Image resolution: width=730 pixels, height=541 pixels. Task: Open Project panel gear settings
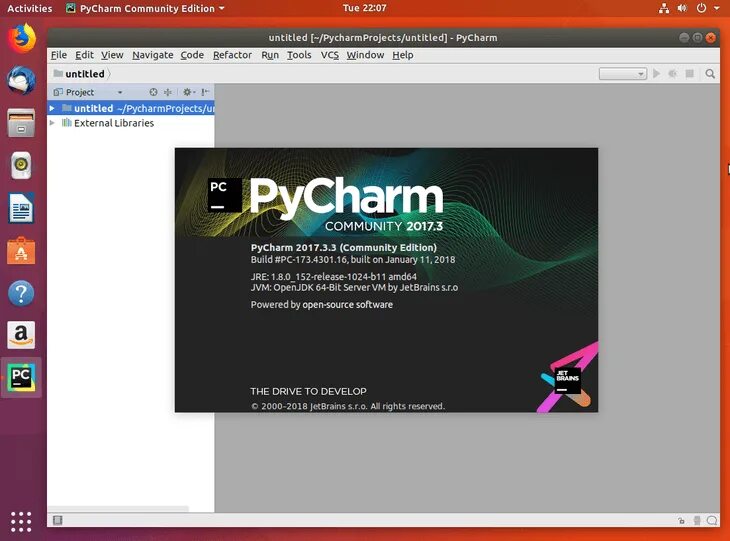189,92
